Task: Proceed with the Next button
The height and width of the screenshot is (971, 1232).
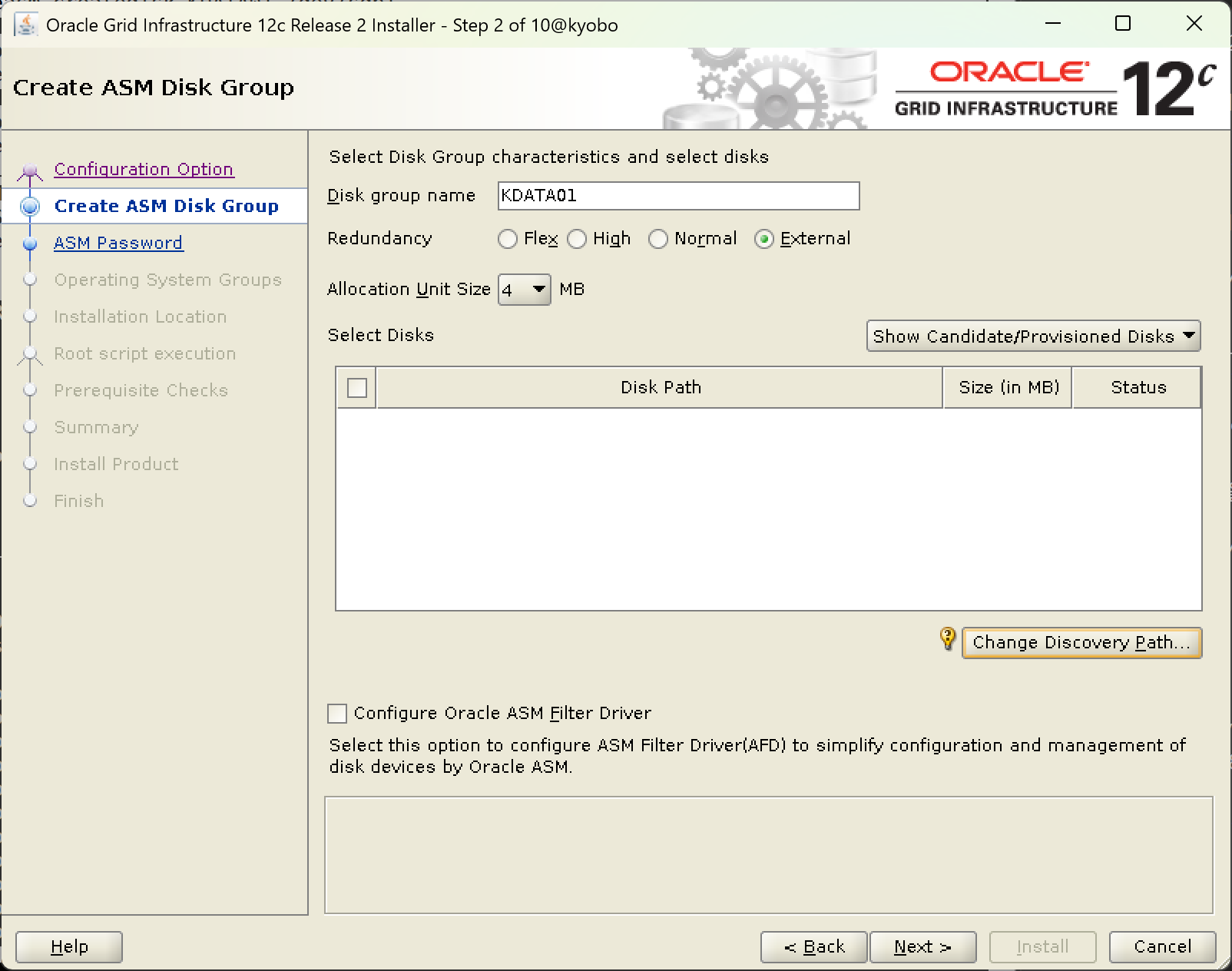Action: (923, 947)
